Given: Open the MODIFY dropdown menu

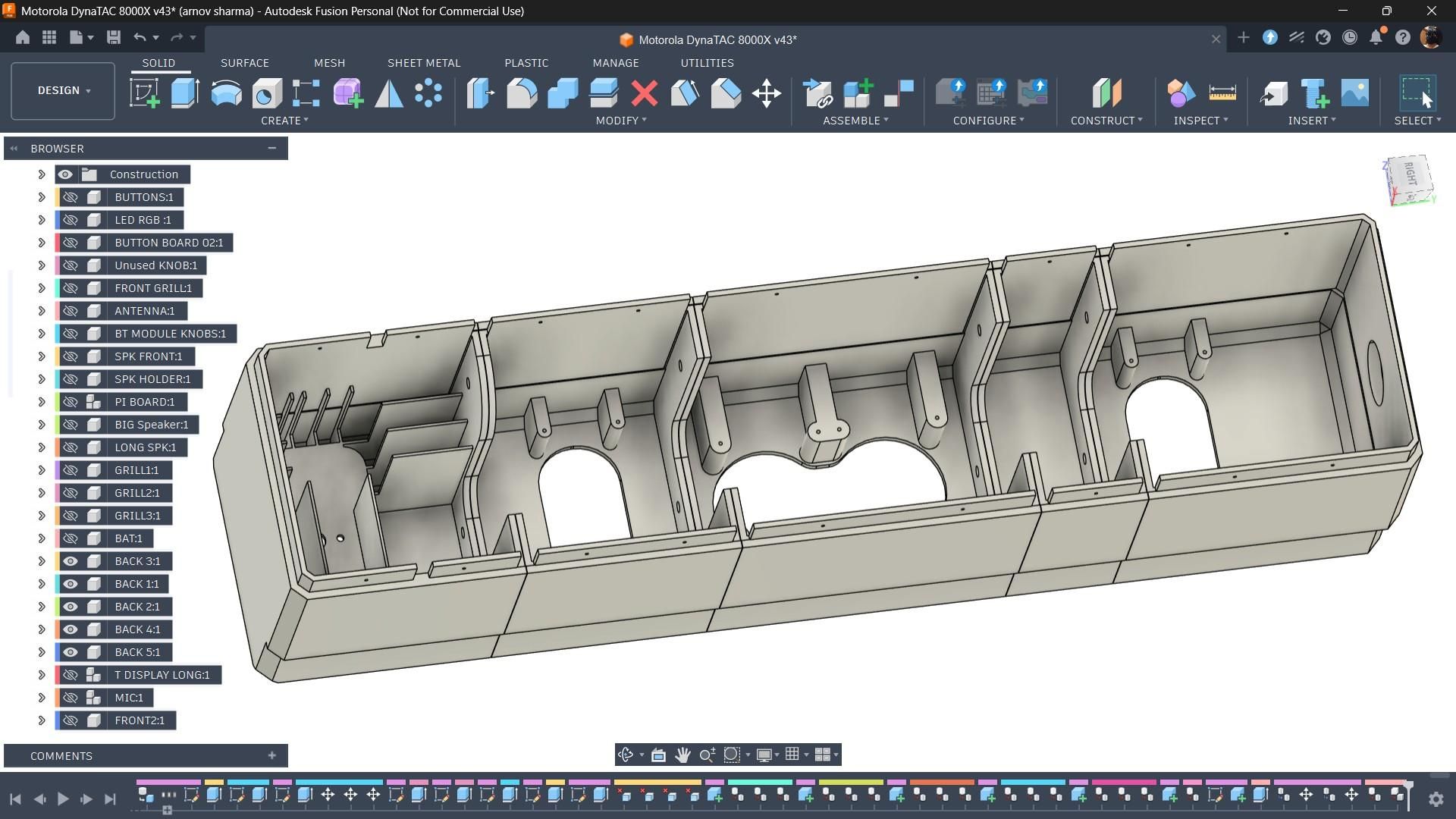Looking at the screenshot, I should [621, 121].
